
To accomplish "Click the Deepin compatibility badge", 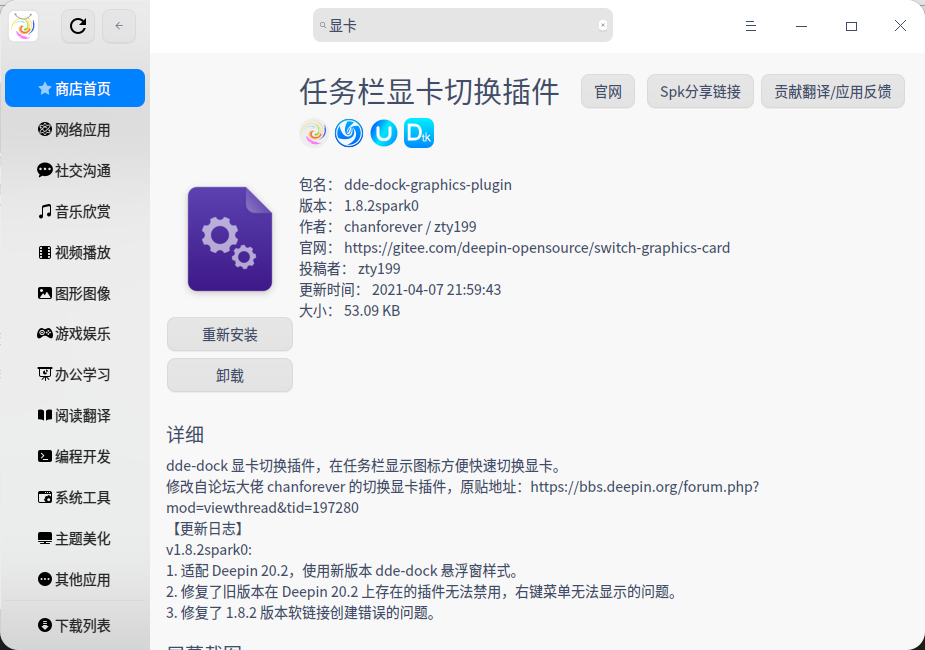I will [x=349, y=133].
